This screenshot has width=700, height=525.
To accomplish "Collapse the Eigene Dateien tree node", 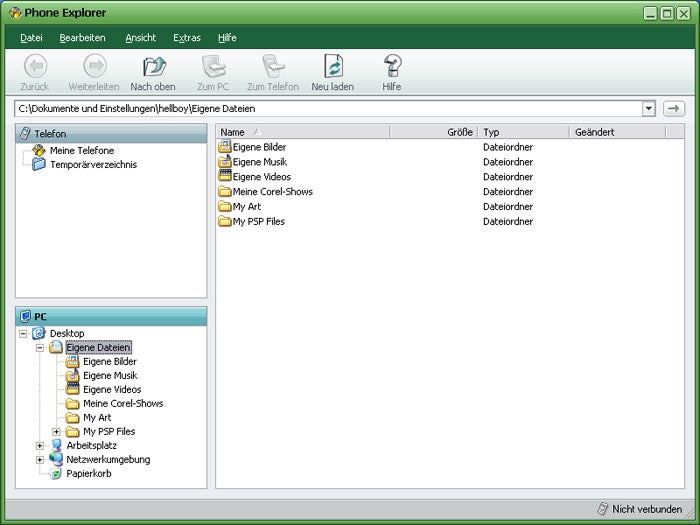I will (40, 347).
